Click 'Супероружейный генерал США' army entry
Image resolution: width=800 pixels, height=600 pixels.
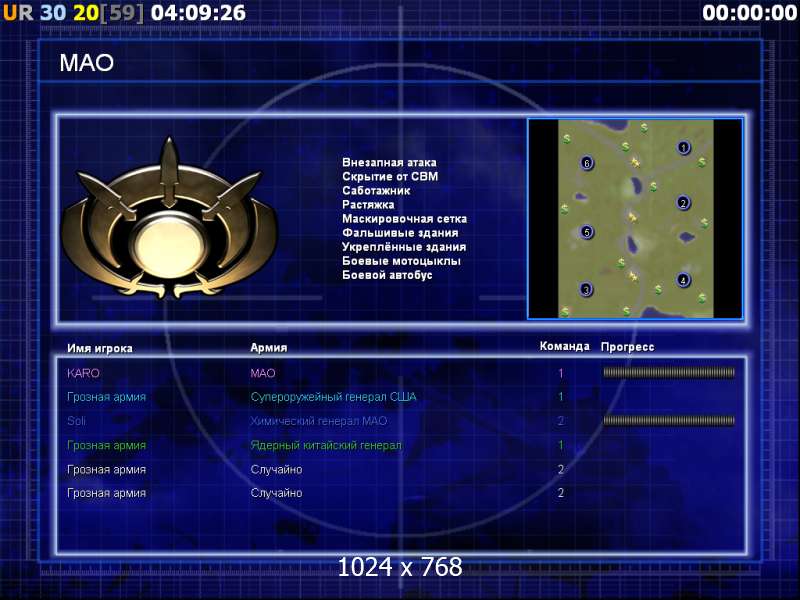coord(333,397)
